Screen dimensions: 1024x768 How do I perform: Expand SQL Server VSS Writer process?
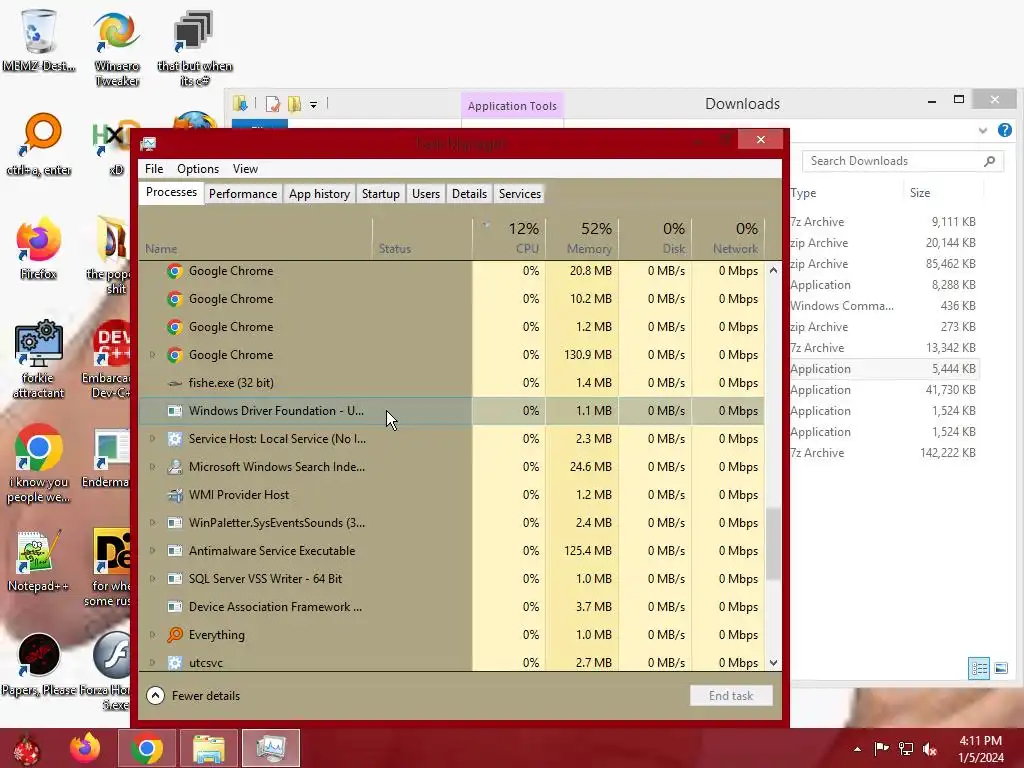coord(152,579)
